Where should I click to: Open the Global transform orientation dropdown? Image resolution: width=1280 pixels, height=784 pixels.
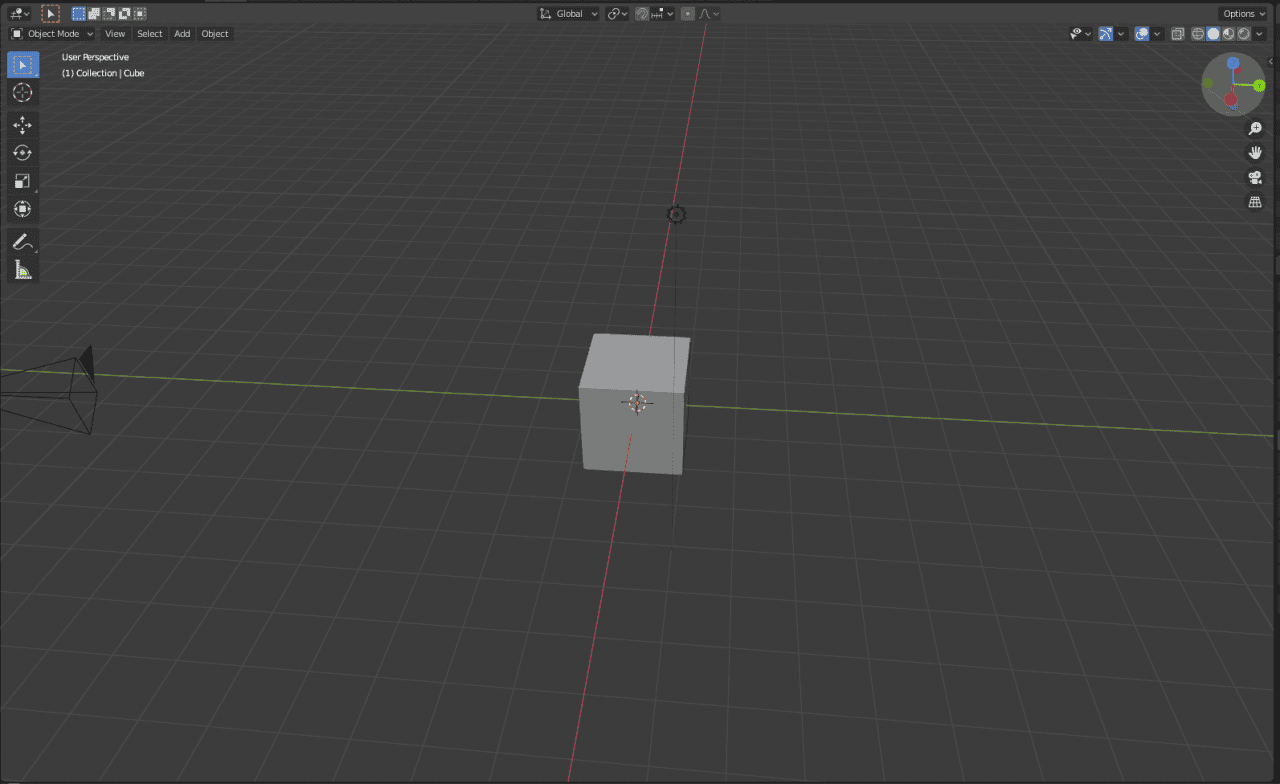click(x=567, y=13)
